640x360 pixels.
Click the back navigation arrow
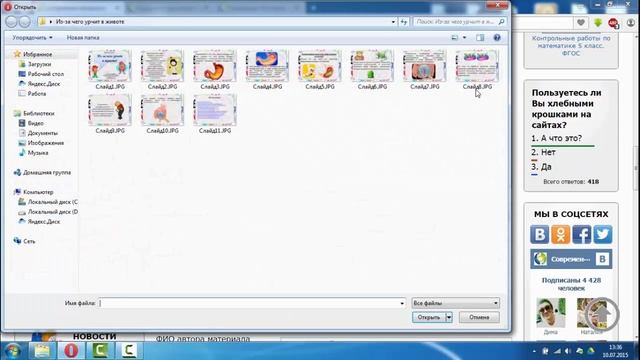11,22
